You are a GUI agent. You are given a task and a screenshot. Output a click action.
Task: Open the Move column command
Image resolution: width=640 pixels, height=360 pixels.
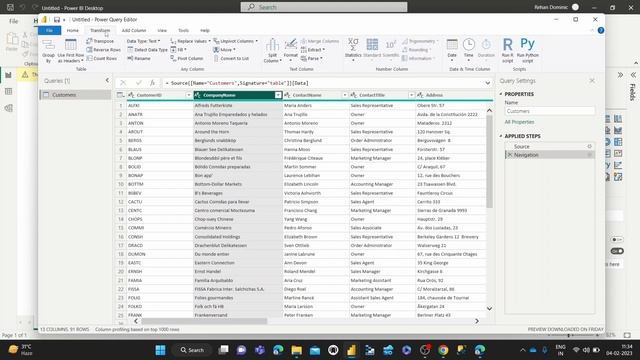224,50
